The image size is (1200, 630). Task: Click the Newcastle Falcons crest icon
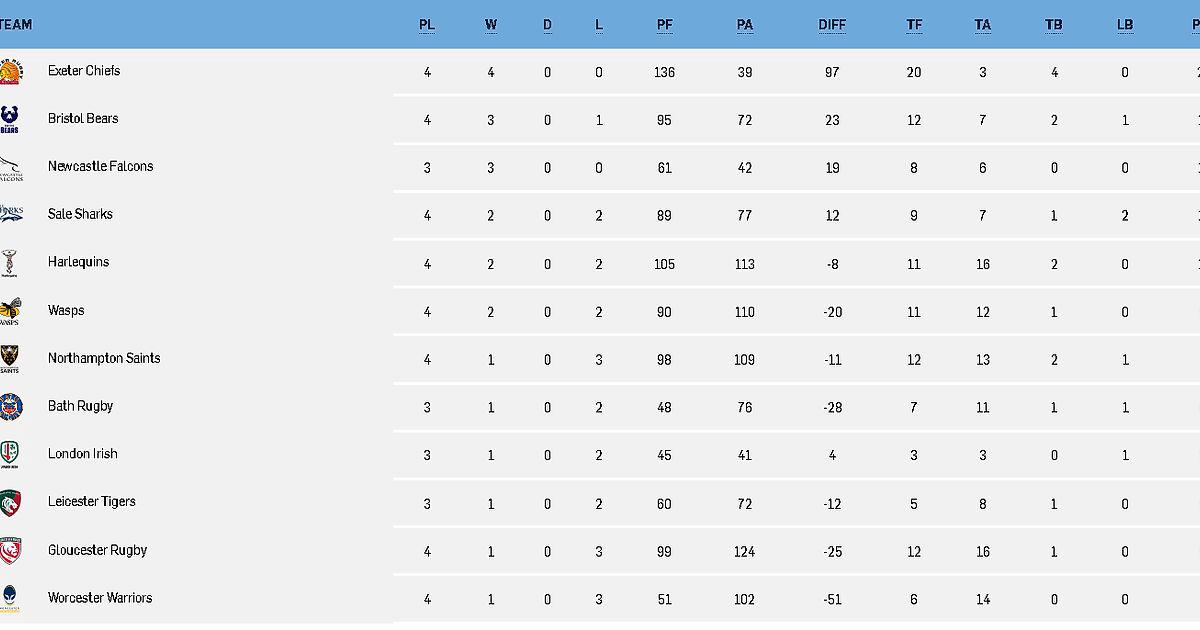(x=10, y=168)
